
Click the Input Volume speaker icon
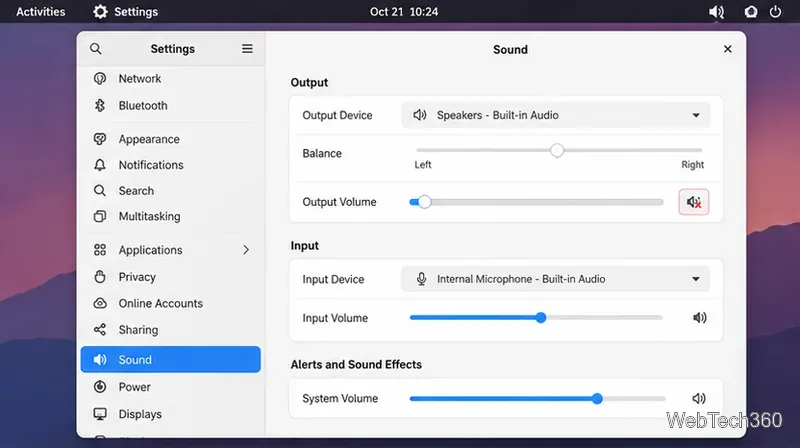pos(699,317)
